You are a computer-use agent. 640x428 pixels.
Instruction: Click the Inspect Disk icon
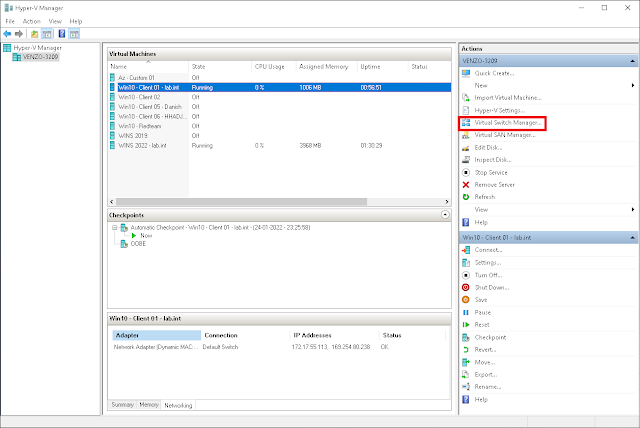coord(466,160)
